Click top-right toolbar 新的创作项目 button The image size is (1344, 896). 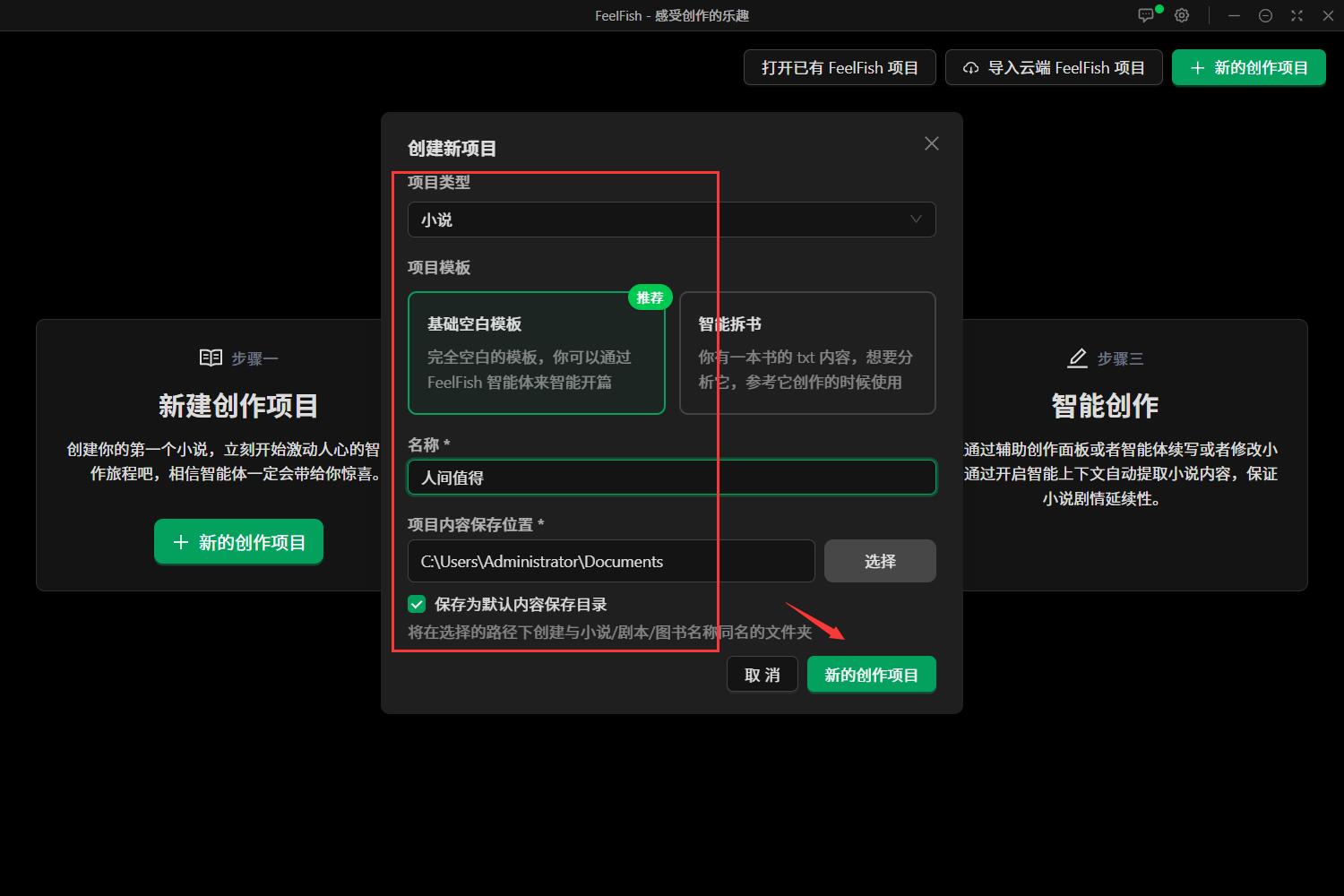coord(1249,67)
